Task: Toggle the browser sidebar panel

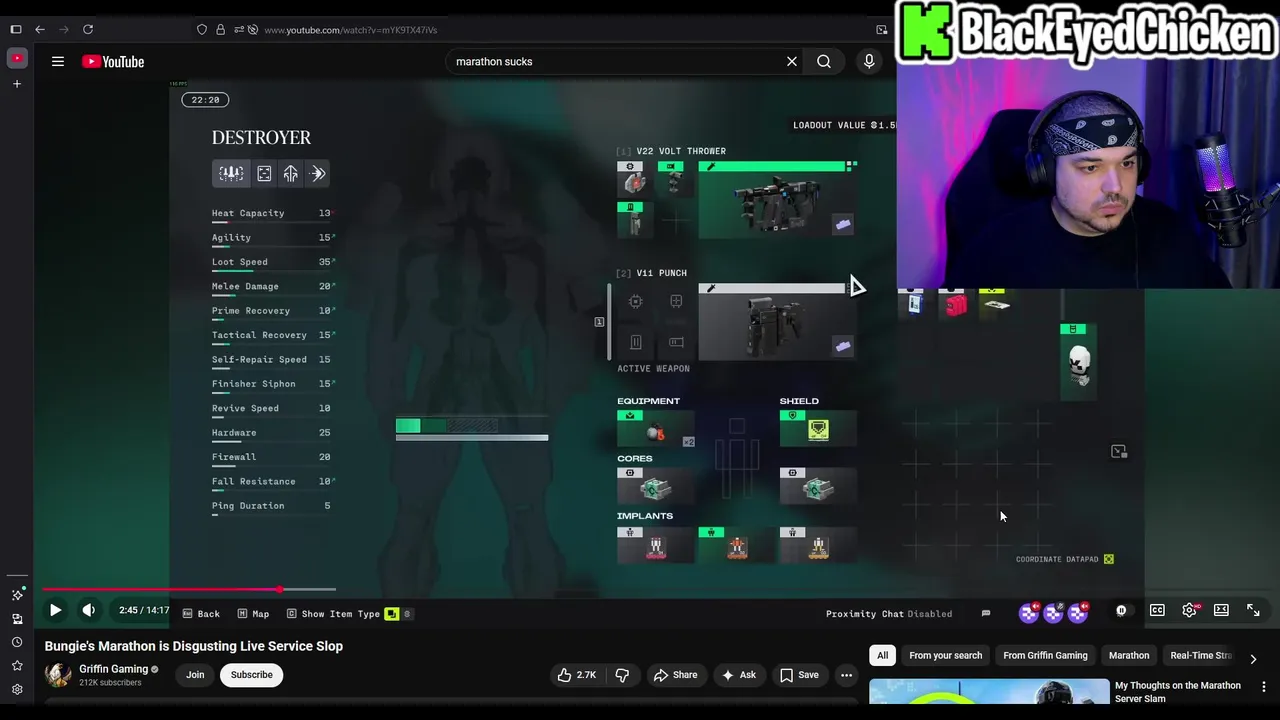Action: pos(16,30)
